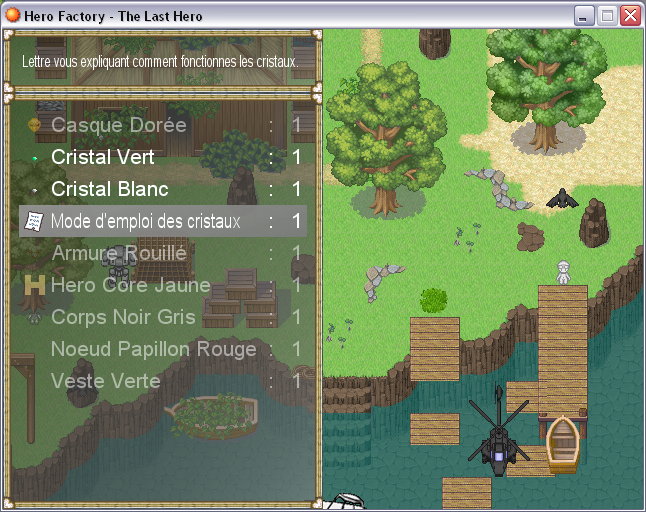Minimize the Hero Factory window
This screenshot has width=646, height=512.
[x=584, y=16]
